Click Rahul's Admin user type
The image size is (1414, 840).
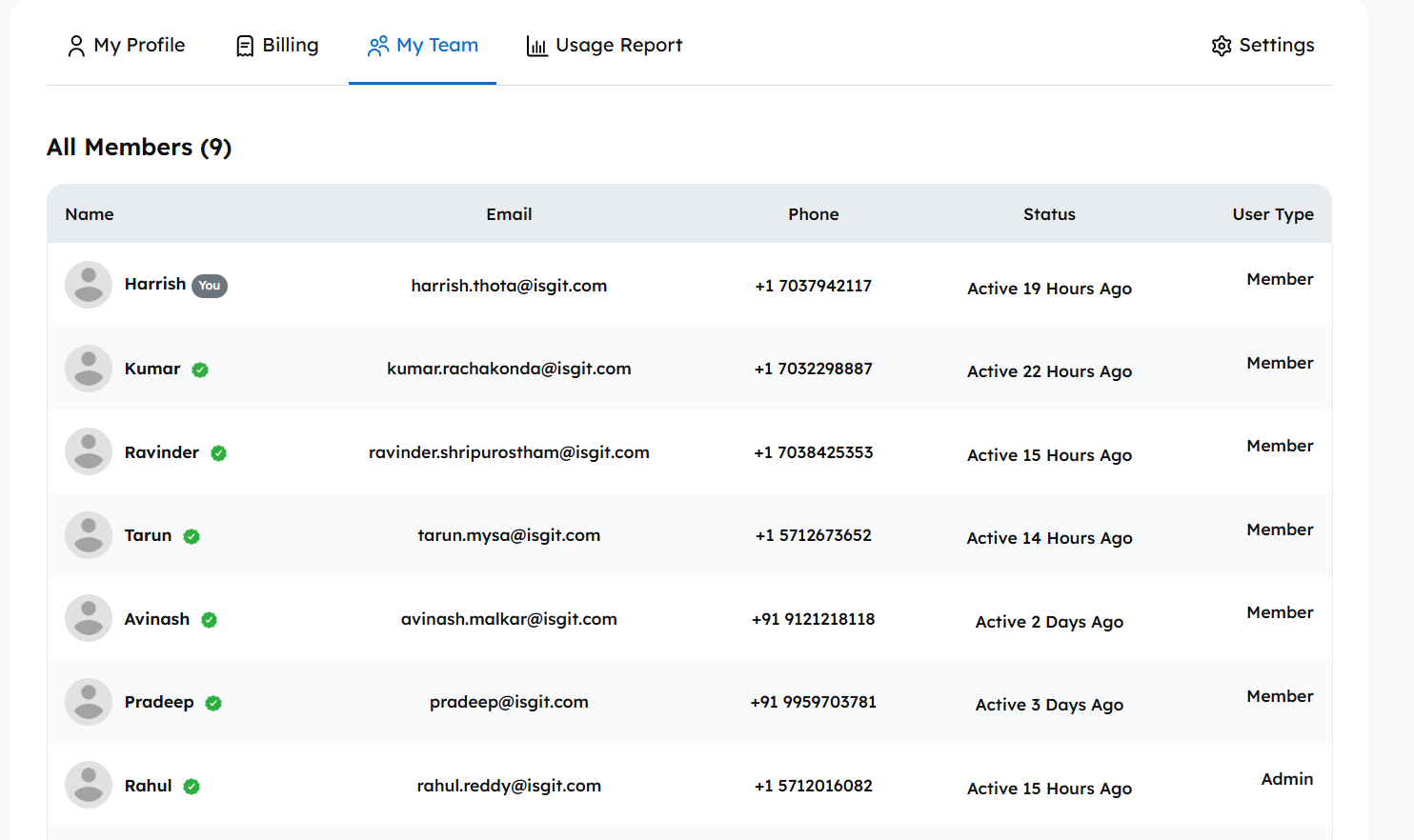(x=1286, y=779)
